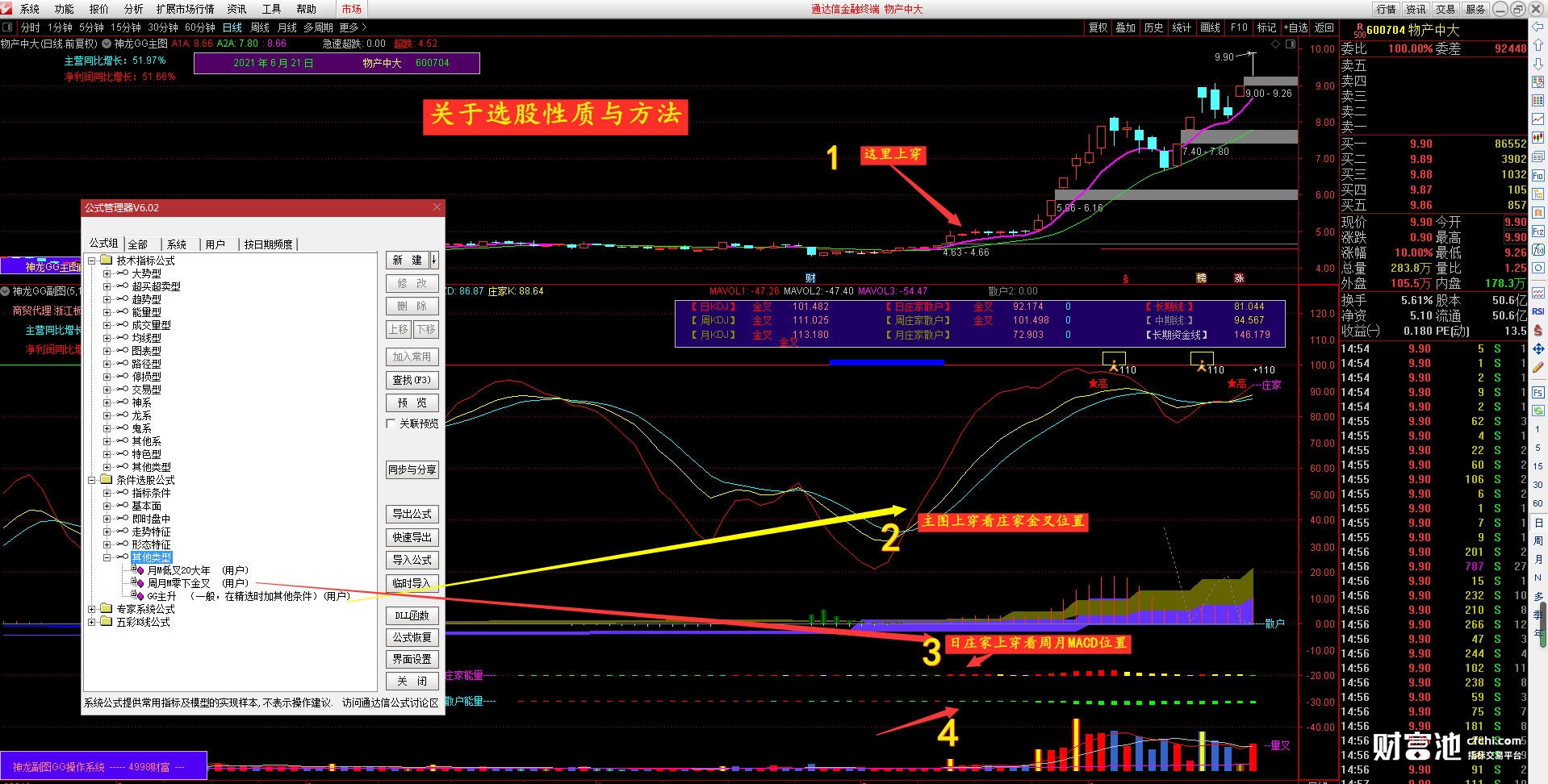1548x784 pixels.
Task: Open the 扩展市场行情 menu
Action: [186, 9]
